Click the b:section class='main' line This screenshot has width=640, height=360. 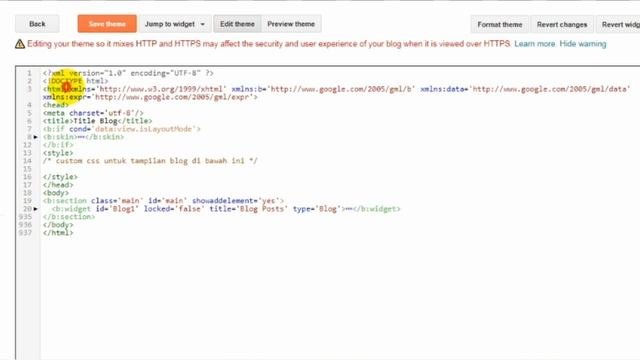(x=163, y=201)
